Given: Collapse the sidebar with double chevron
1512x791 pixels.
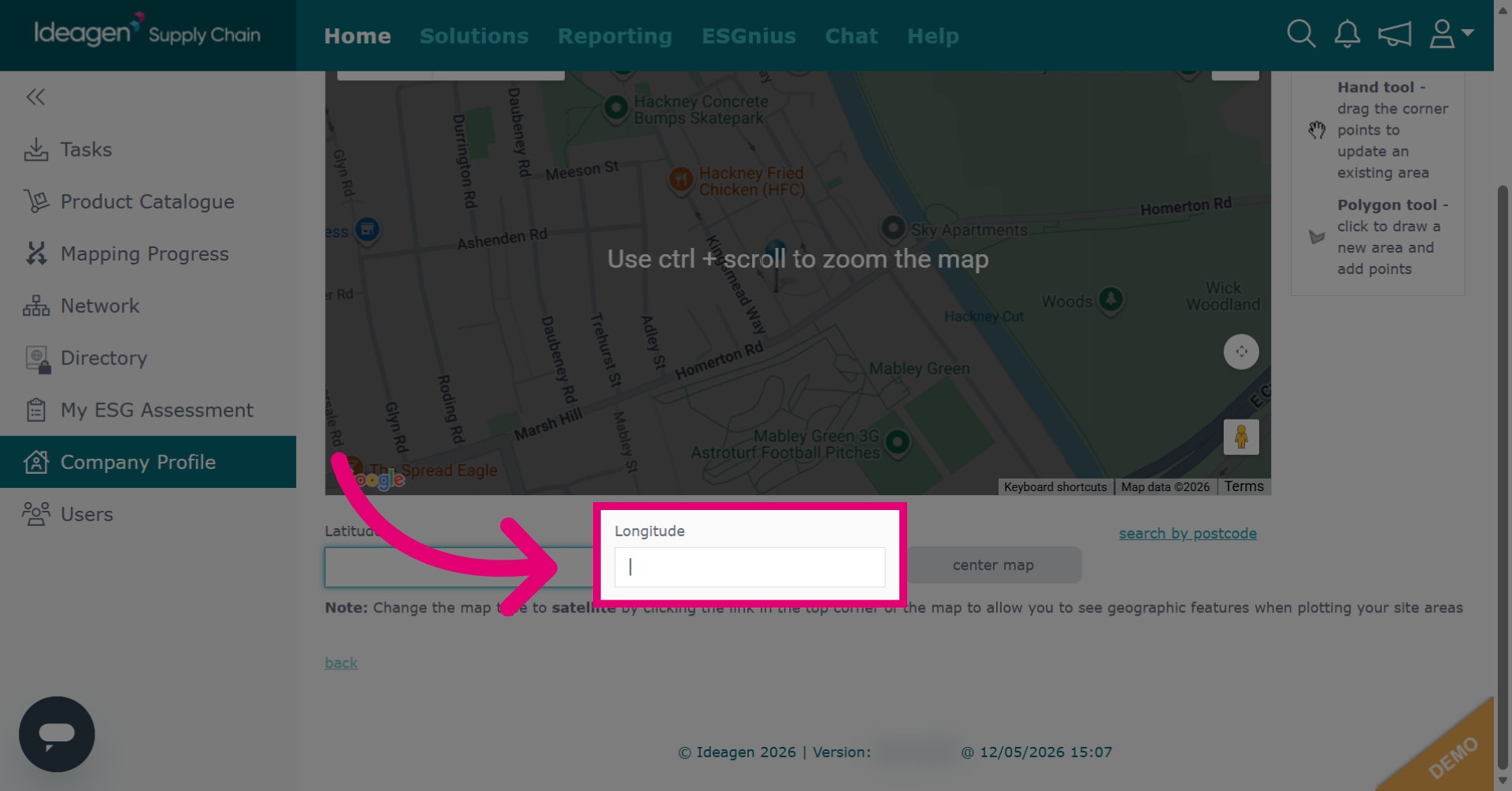Looking at the screenshot, I should (35, 97).
